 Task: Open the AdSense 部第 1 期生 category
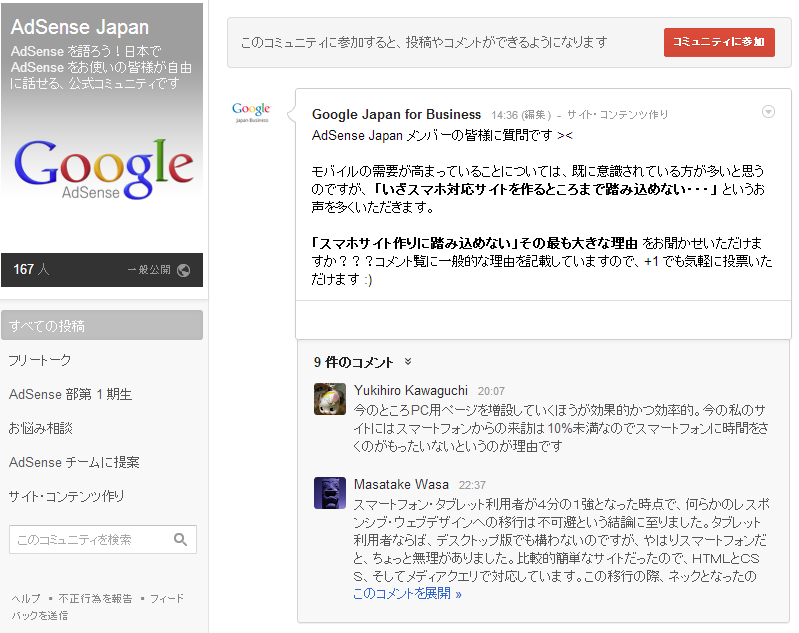click(70, 394)
